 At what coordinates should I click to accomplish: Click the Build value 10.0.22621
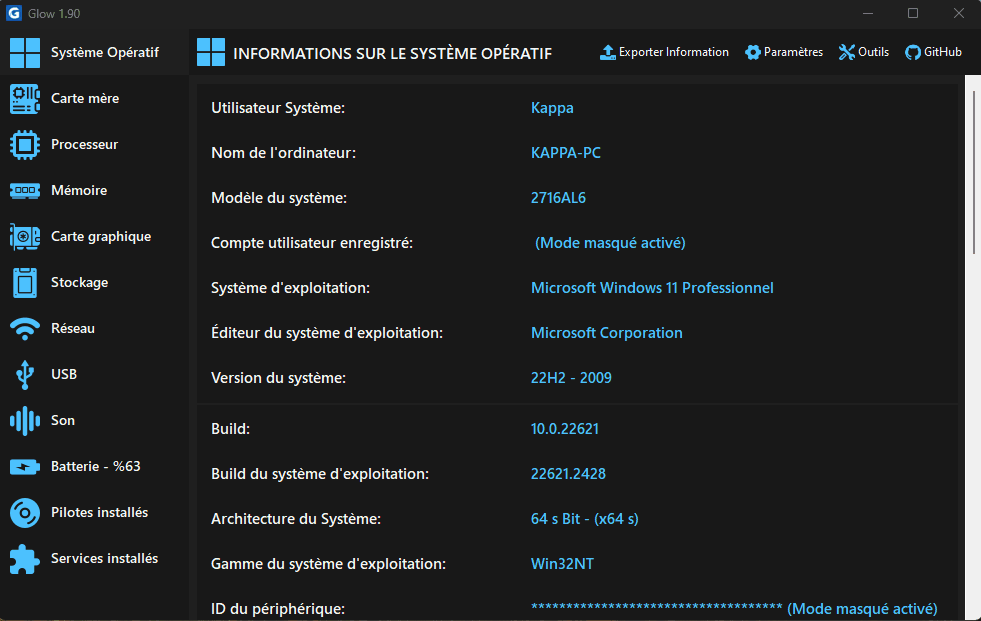point(564,429)
